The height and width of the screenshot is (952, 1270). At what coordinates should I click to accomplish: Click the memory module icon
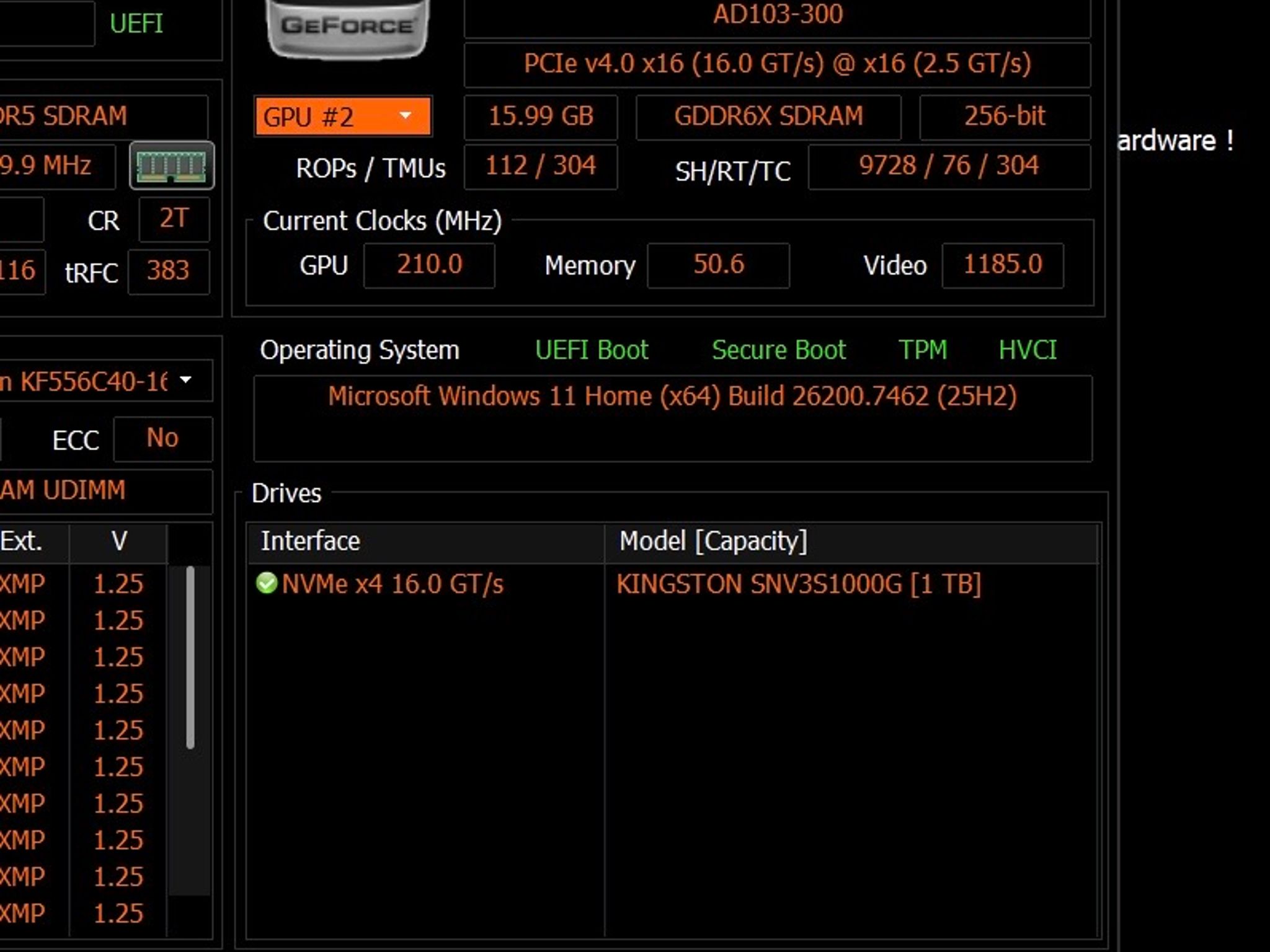tap(172, 165)
